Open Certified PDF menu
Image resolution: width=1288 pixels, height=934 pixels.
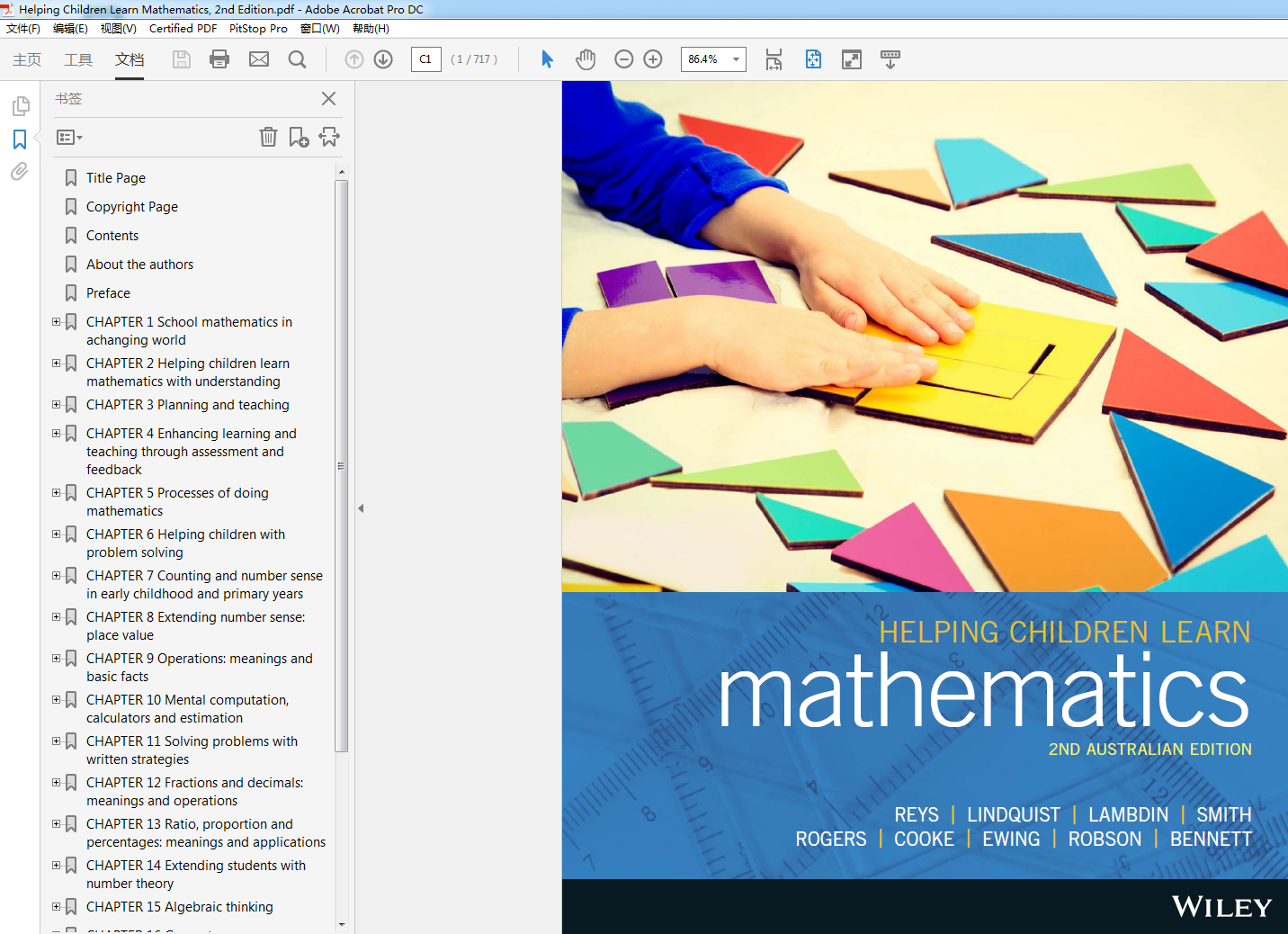183,29
